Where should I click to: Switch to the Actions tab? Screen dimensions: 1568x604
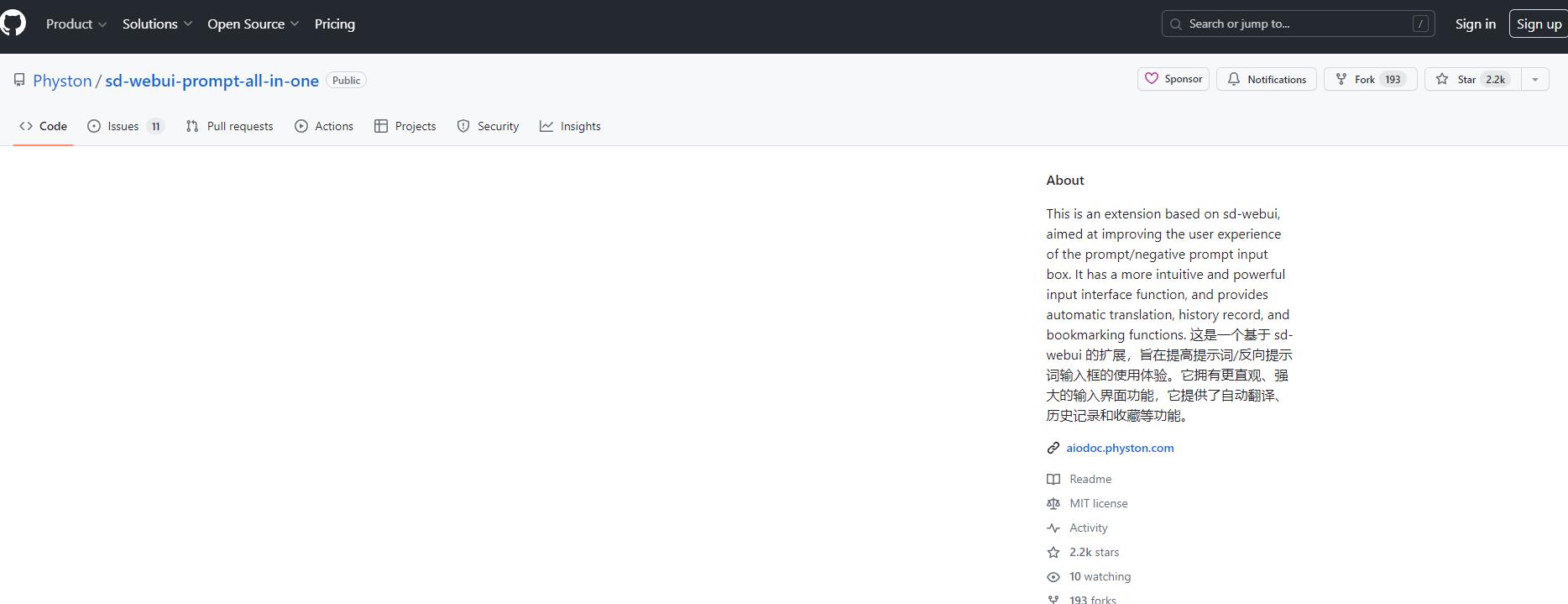point(324,126)
